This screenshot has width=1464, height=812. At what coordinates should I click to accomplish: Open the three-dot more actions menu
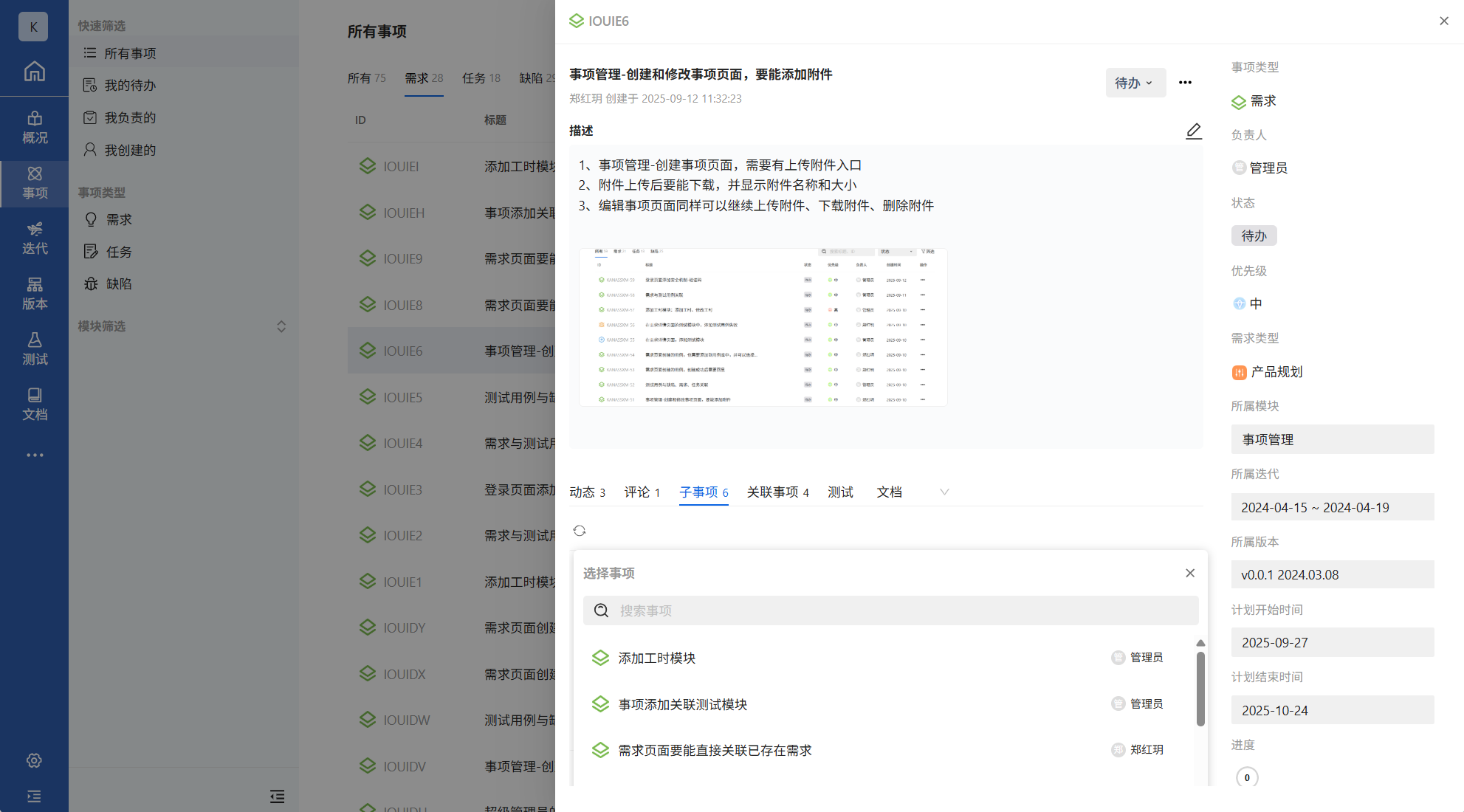click(x=1185, y=83)
